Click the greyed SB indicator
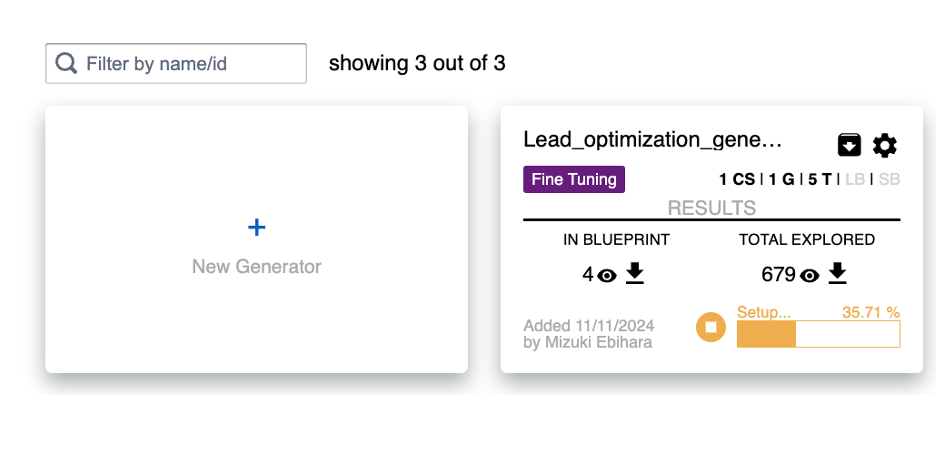This screenshot has width=936, height=462. coord(889,180)
